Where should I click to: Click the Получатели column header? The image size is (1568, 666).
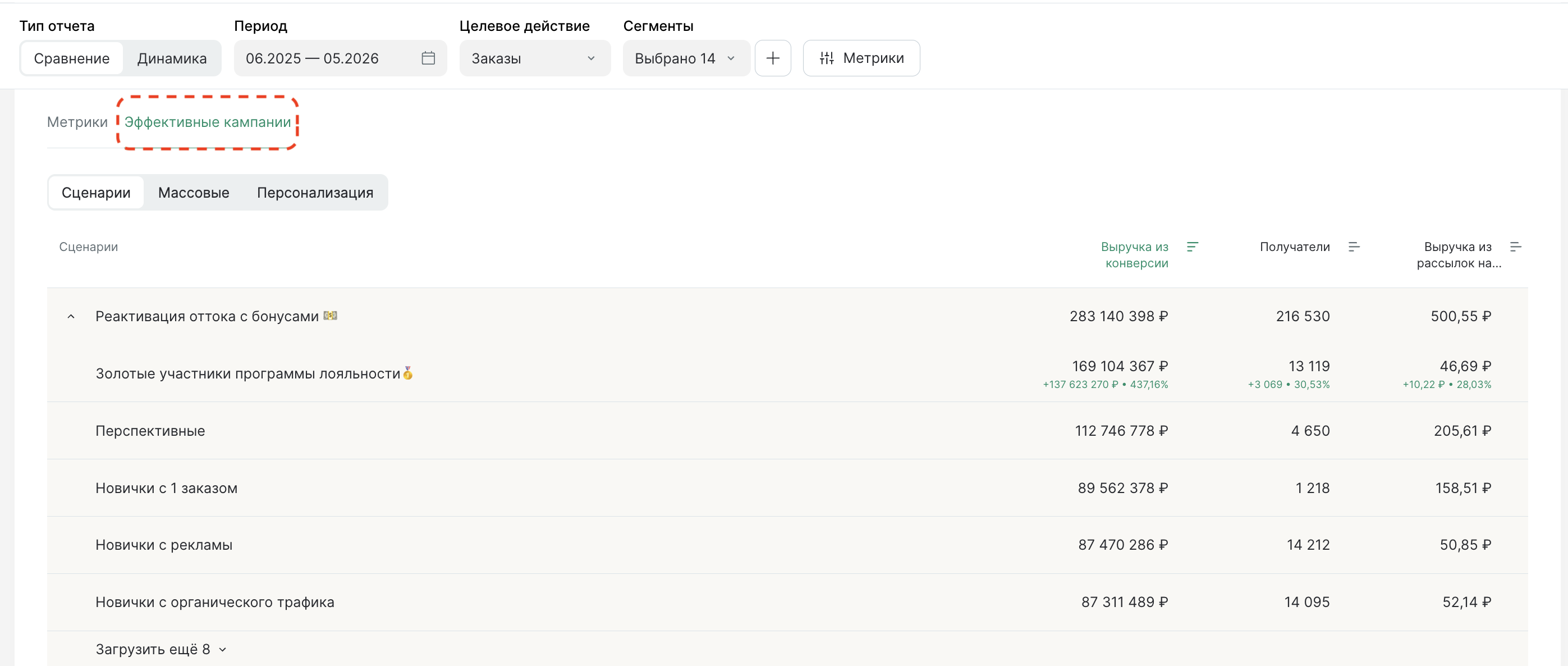(x=1294, y=247)
